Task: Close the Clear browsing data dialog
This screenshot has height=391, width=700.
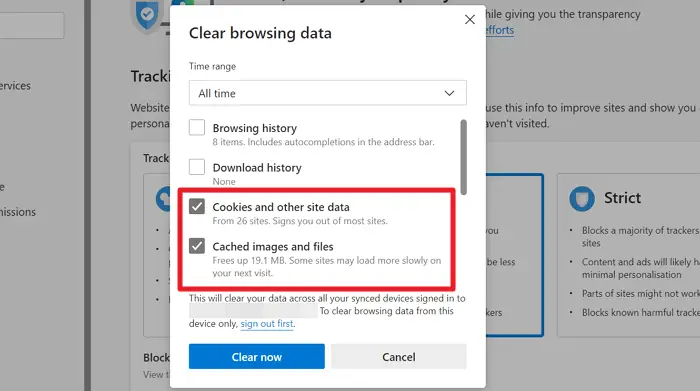Action: click(x=470, y=20)
